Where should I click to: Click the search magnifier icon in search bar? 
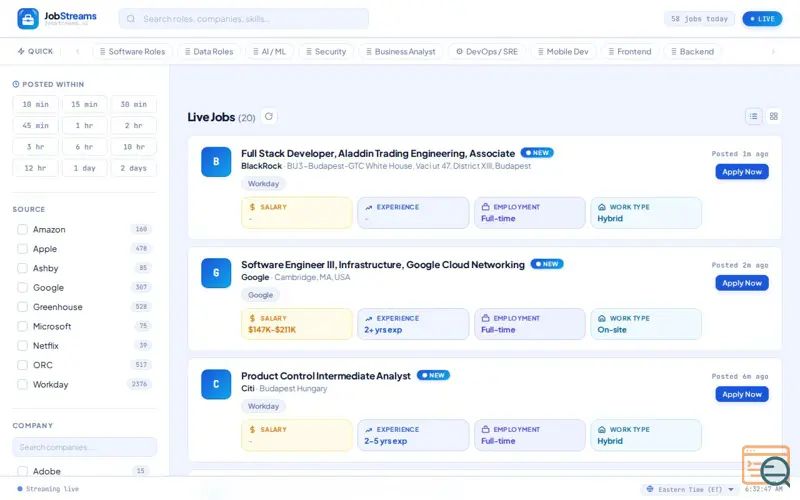[x=131, y=19]
